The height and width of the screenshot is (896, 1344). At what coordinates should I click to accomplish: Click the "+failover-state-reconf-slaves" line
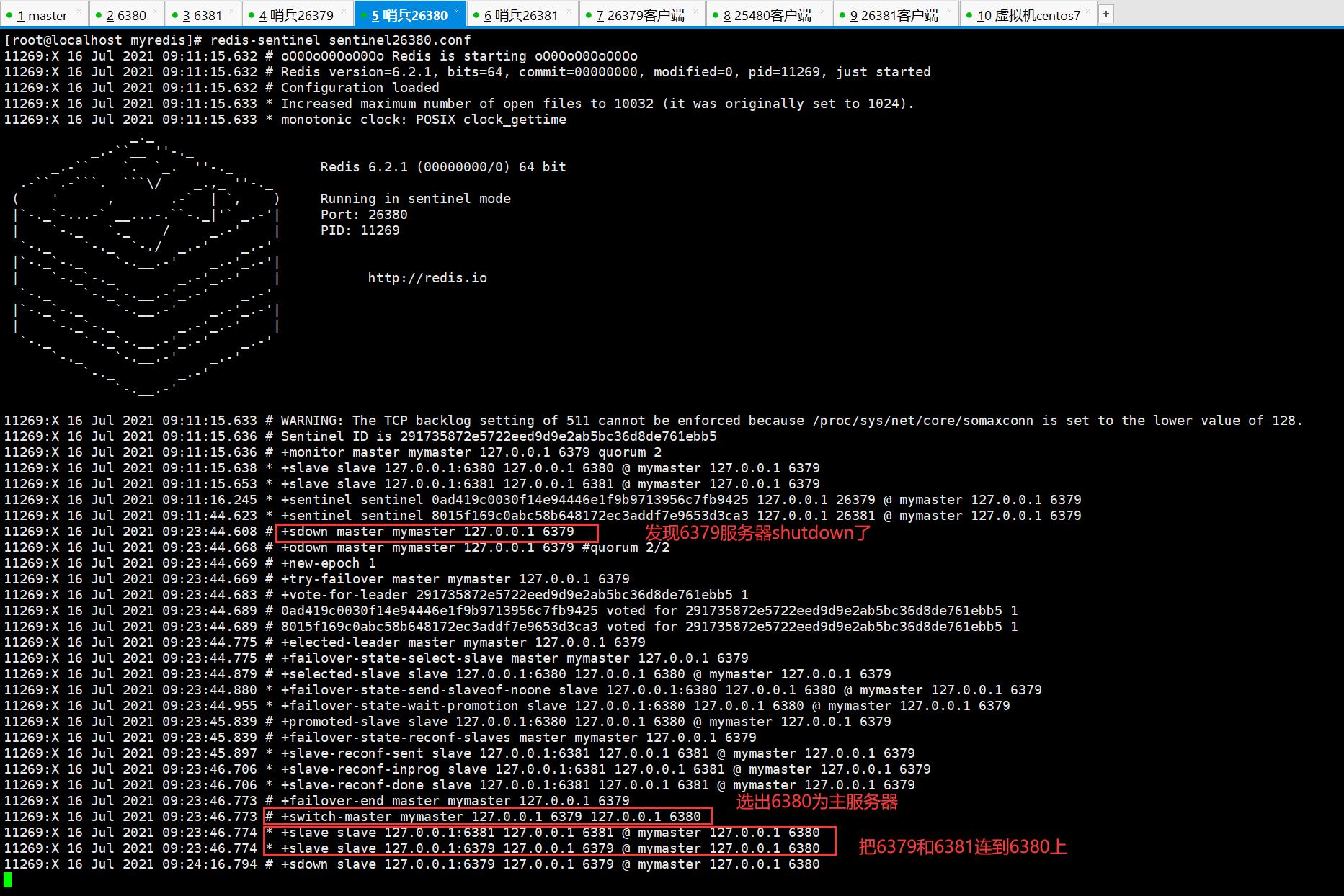[380, 738]
